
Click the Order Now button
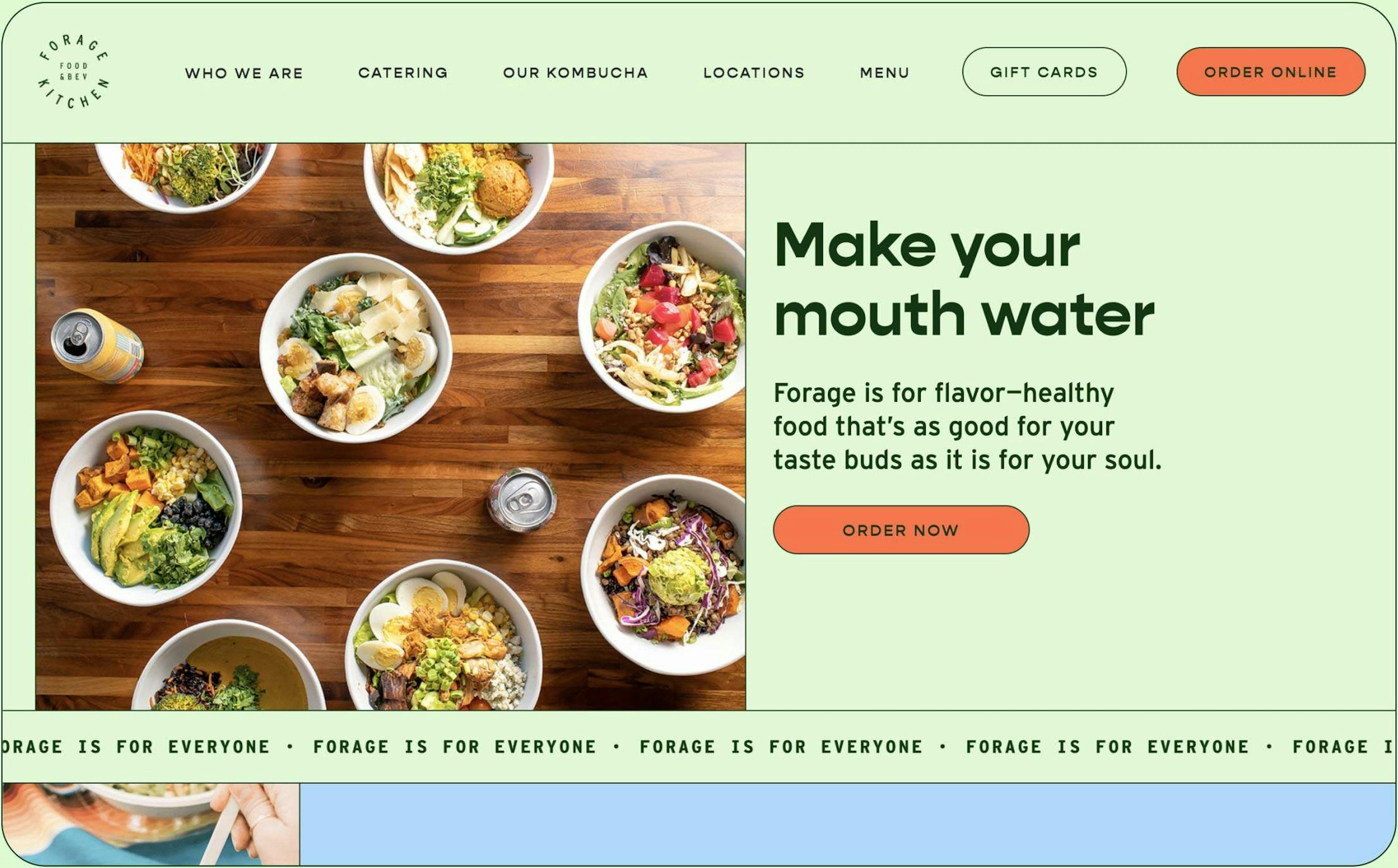901,530
